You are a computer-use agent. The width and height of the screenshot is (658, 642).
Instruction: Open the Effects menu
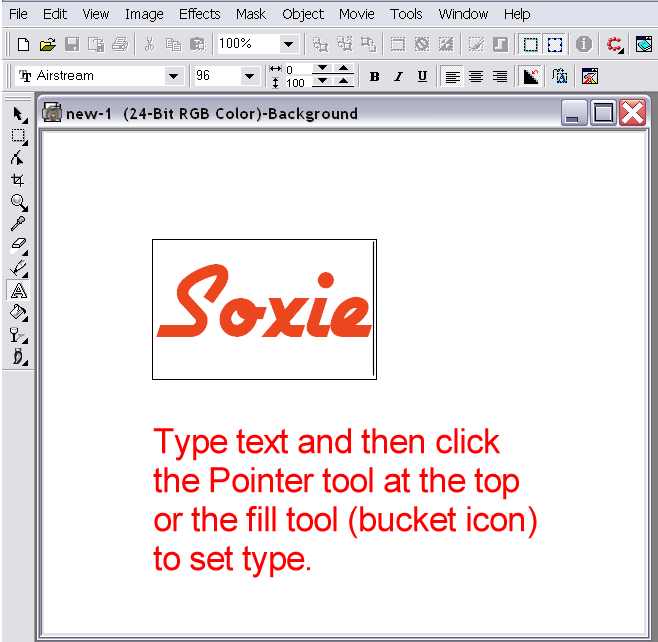[199, 14]
